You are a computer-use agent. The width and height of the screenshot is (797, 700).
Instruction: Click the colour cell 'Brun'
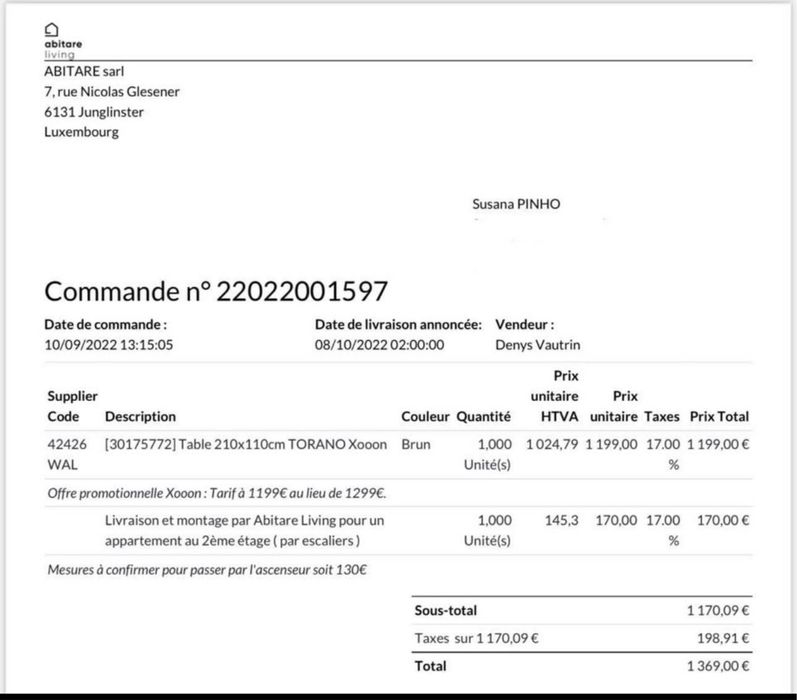click(416, 444)
